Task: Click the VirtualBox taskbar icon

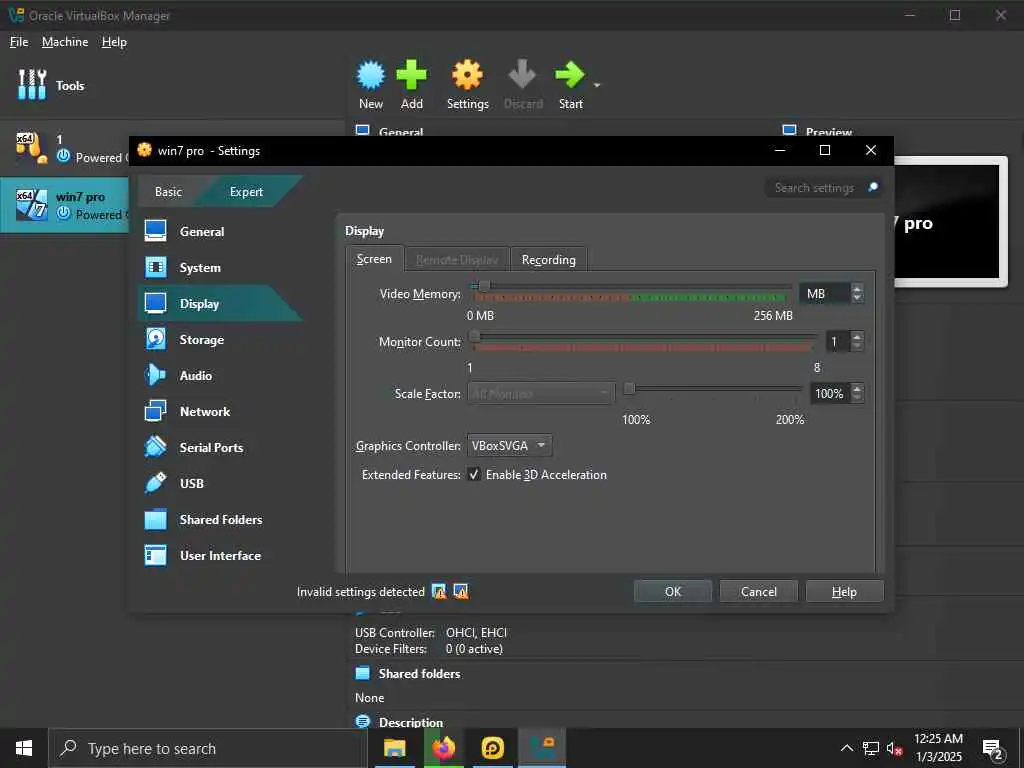Action: tap(542, 748)
